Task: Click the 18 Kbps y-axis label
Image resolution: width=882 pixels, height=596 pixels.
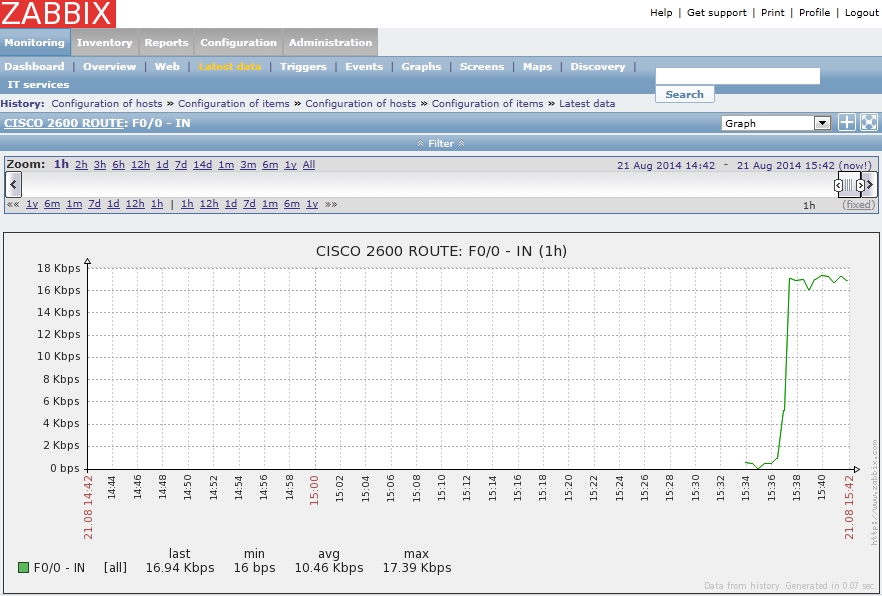Action: tap(58, 268)
